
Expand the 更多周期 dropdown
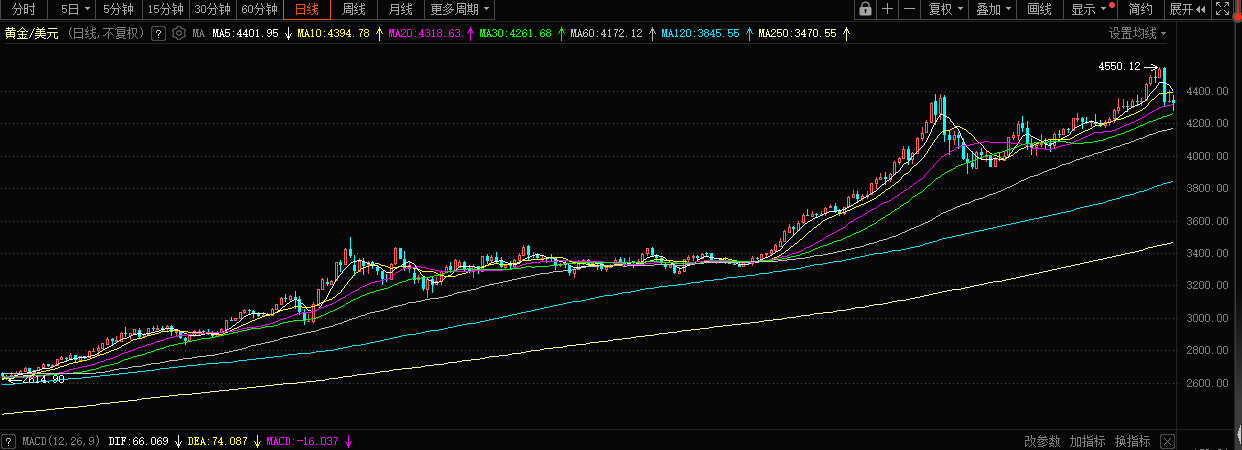click(x=460, y=10)
